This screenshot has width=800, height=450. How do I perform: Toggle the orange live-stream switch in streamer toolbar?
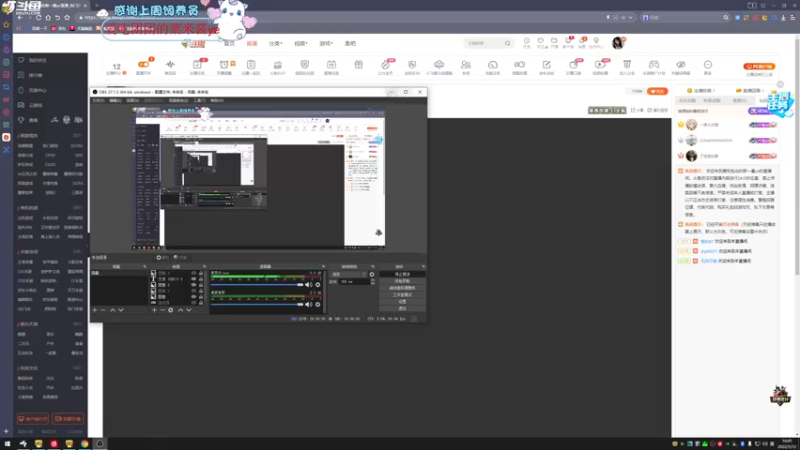point(143,64)
